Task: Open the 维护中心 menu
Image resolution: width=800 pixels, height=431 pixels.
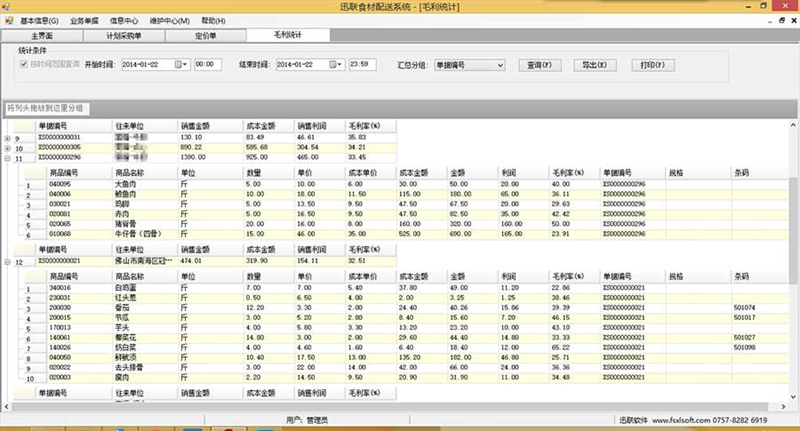Action: (171, 20)
